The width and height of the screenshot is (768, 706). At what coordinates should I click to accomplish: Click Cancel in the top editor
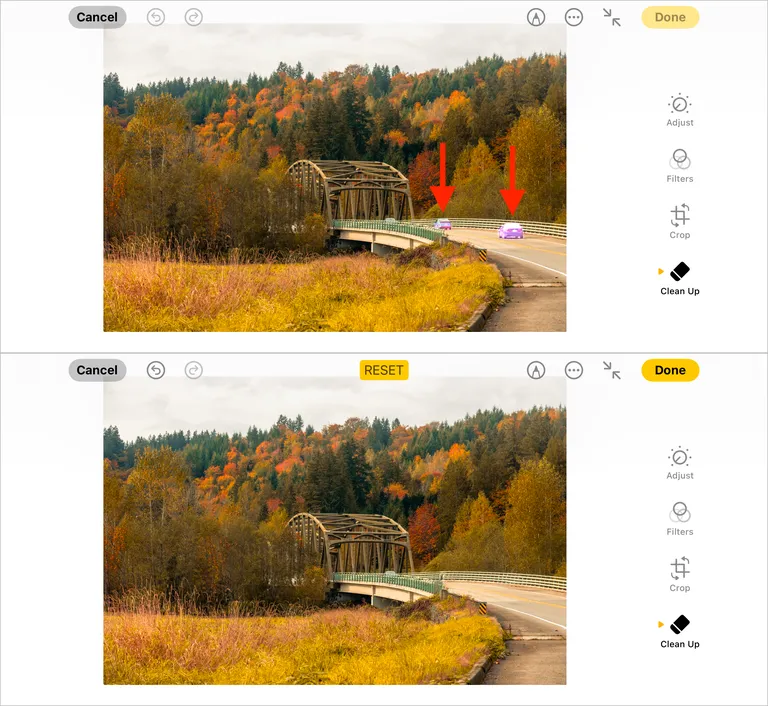coord(97,18)
